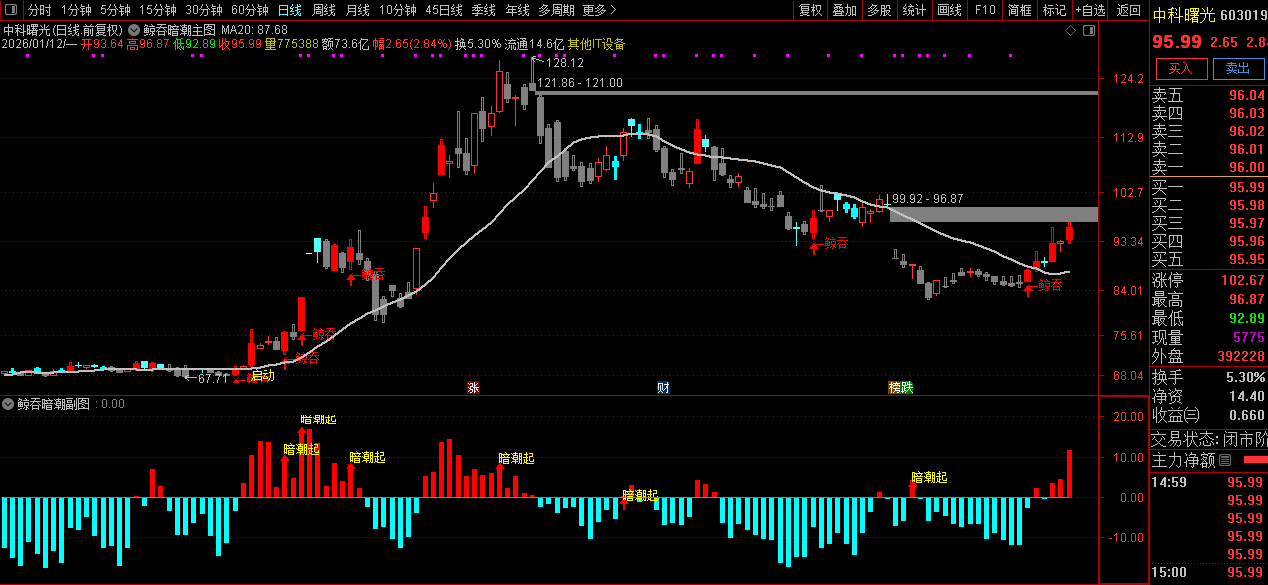Viewport: 1268px width, 585px height.
Task: Toggle the circled 三 period beside 收益
Action: click(1193, 415)
